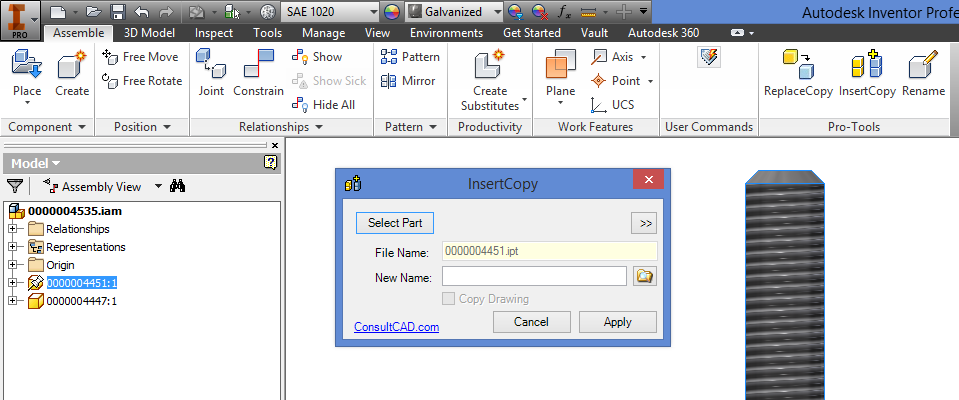Screen dimensions: 959x400
Task: Open the Environments ribbon tab
Action: point(446,33)
